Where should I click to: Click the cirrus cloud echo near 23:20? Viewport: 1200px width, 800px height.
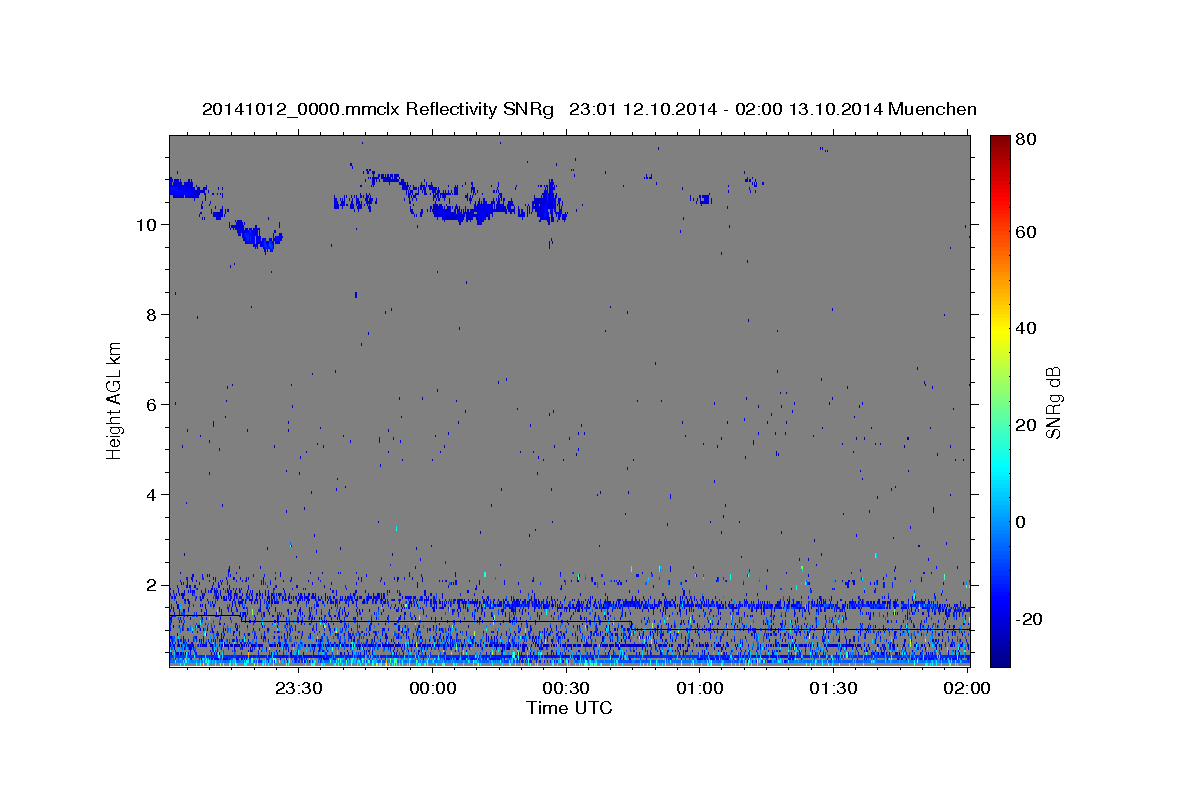[x=258, y=236]
